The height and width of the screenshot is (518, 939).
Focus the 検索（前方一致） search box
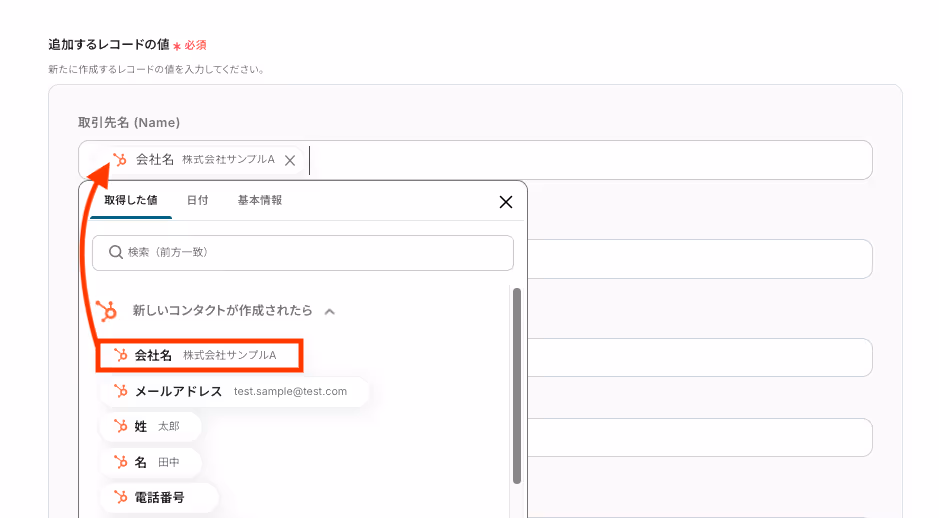302,253
